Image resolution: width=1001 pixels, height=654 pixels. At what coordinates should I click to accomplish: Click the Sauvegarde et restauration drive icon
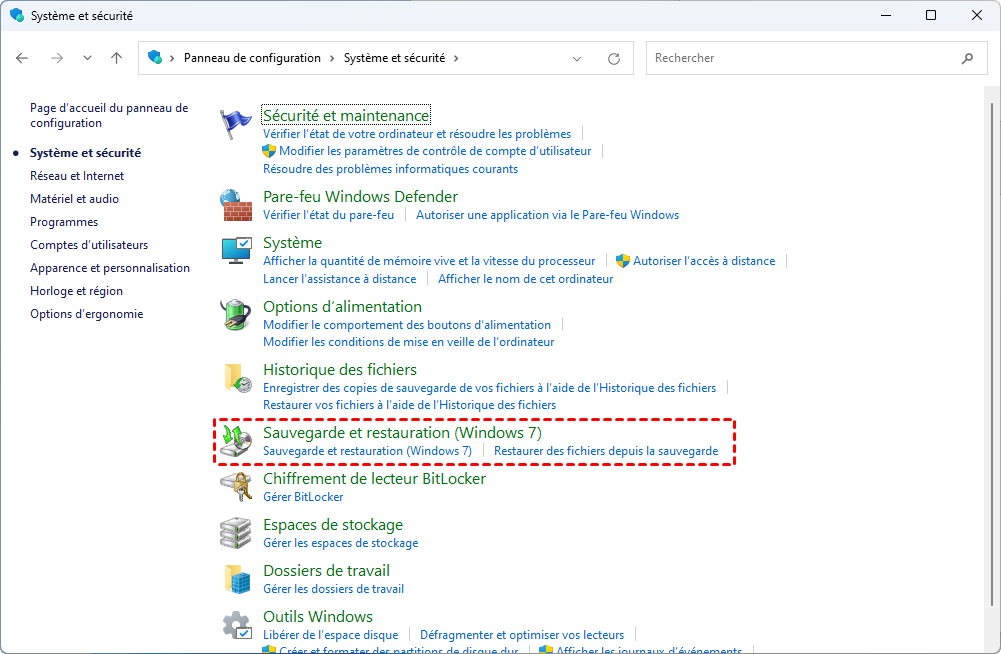[236, 441]
